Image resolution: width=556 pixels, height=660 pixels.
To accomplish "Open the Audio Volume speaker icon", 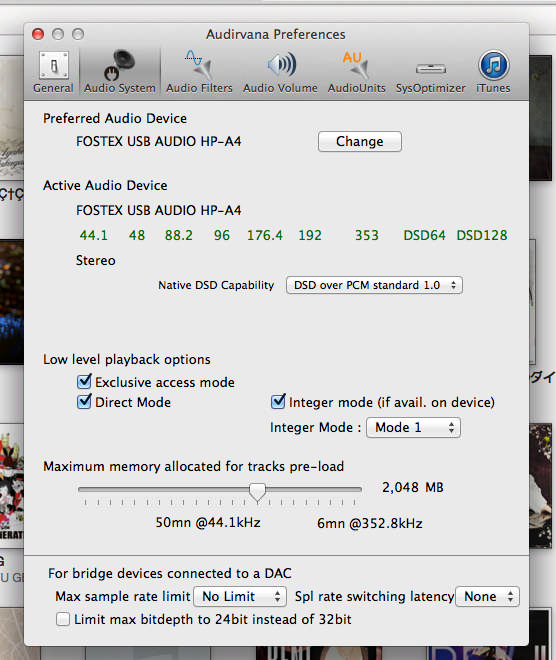I will pyautogui.click(x=281, y=65).
